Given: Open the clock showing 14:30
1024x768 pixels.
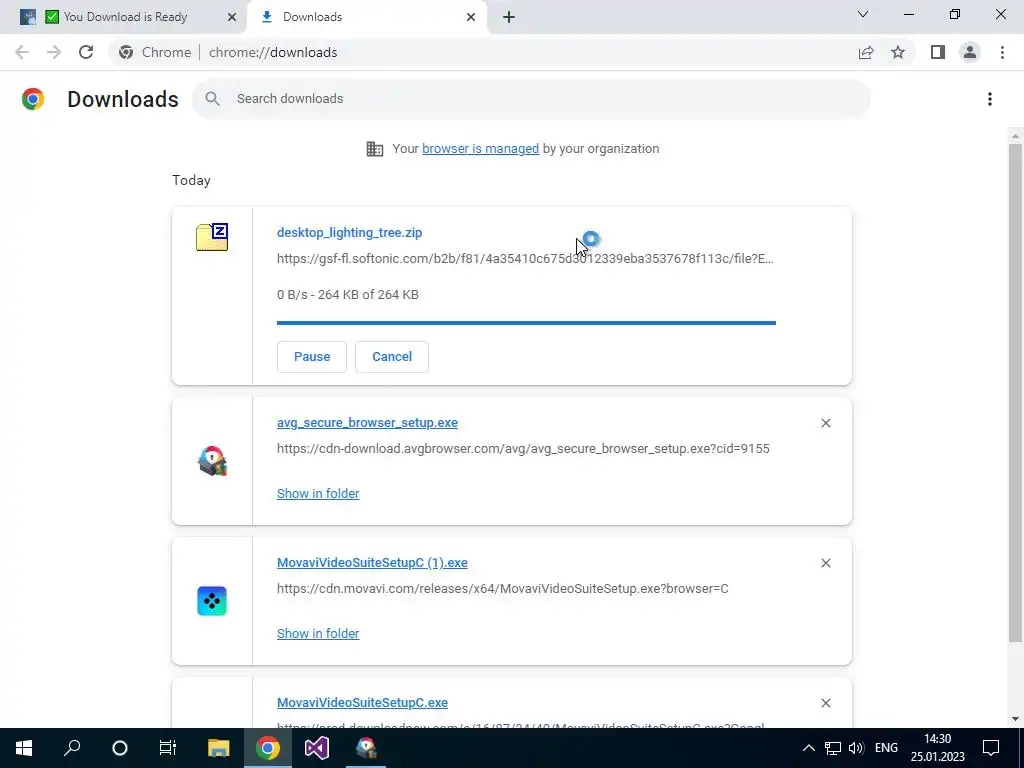Looking at the screenshot, I should pyautogui.click(x=937, y=748).
